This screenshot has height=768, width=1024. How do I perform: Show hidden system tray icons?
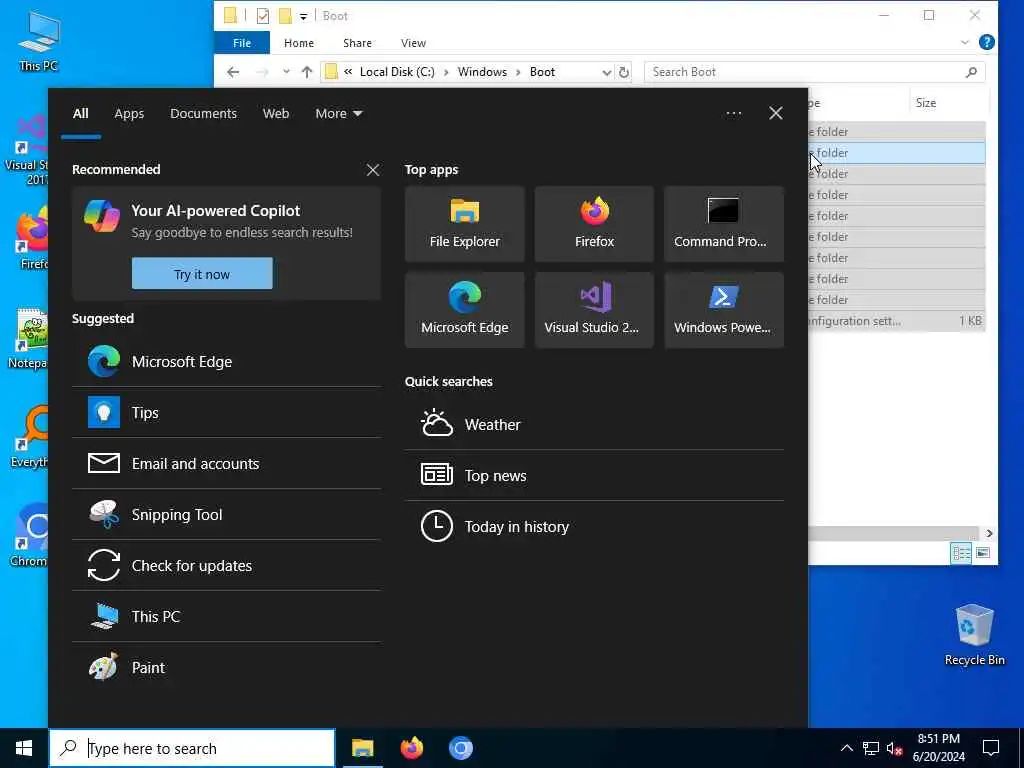coord(846,748)
